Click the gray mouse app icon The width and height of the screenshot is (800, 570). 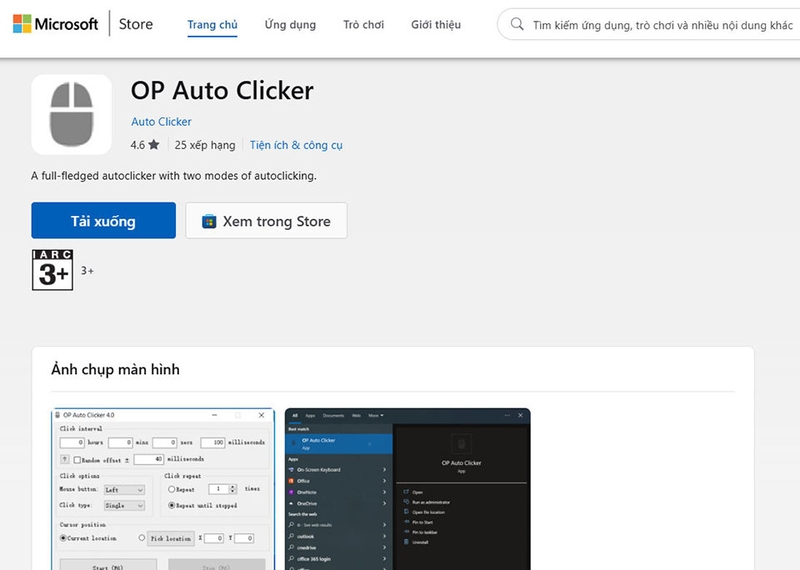tap(71, 114)
